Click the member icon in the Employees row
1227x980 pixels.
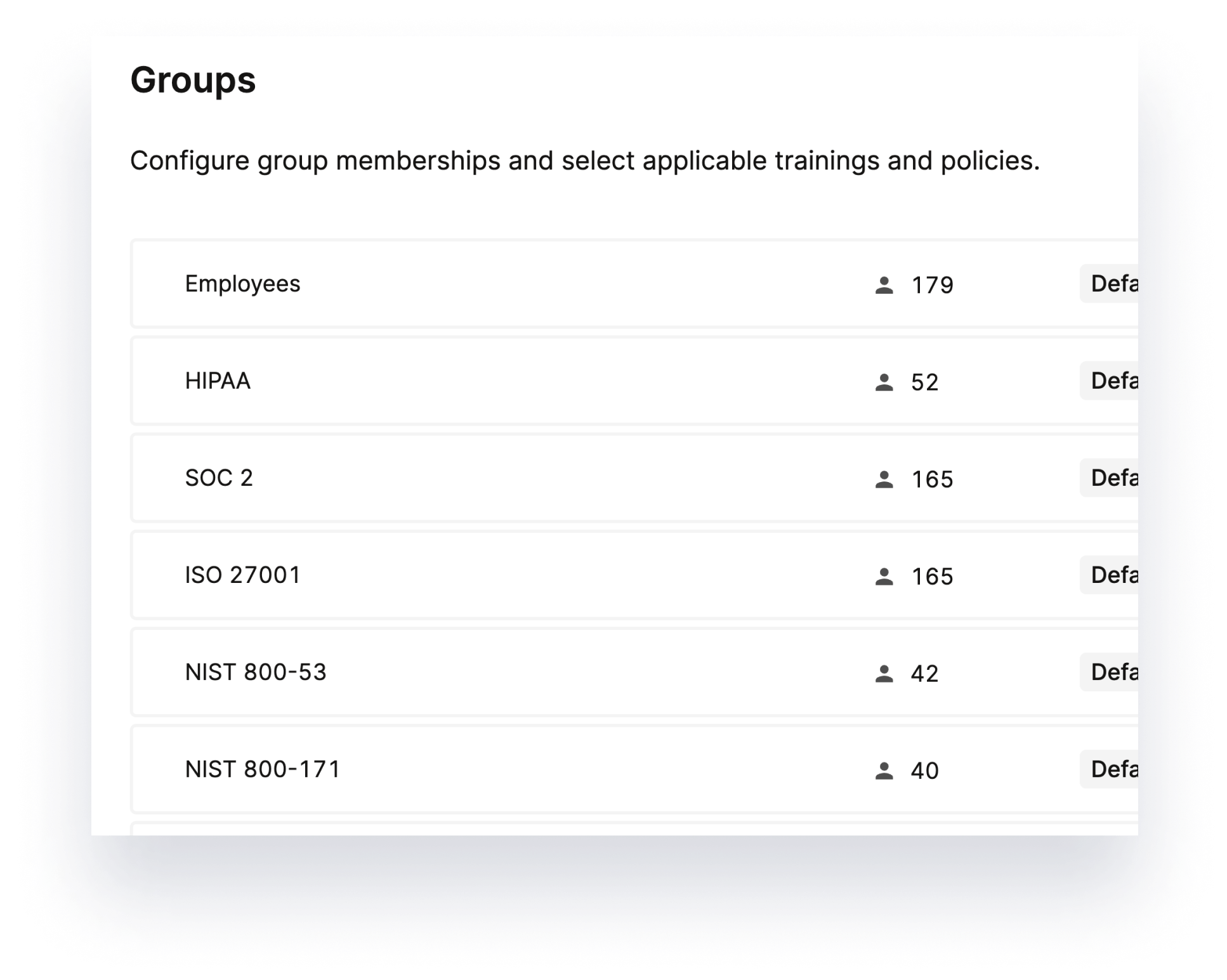click(x=884, y=285)
